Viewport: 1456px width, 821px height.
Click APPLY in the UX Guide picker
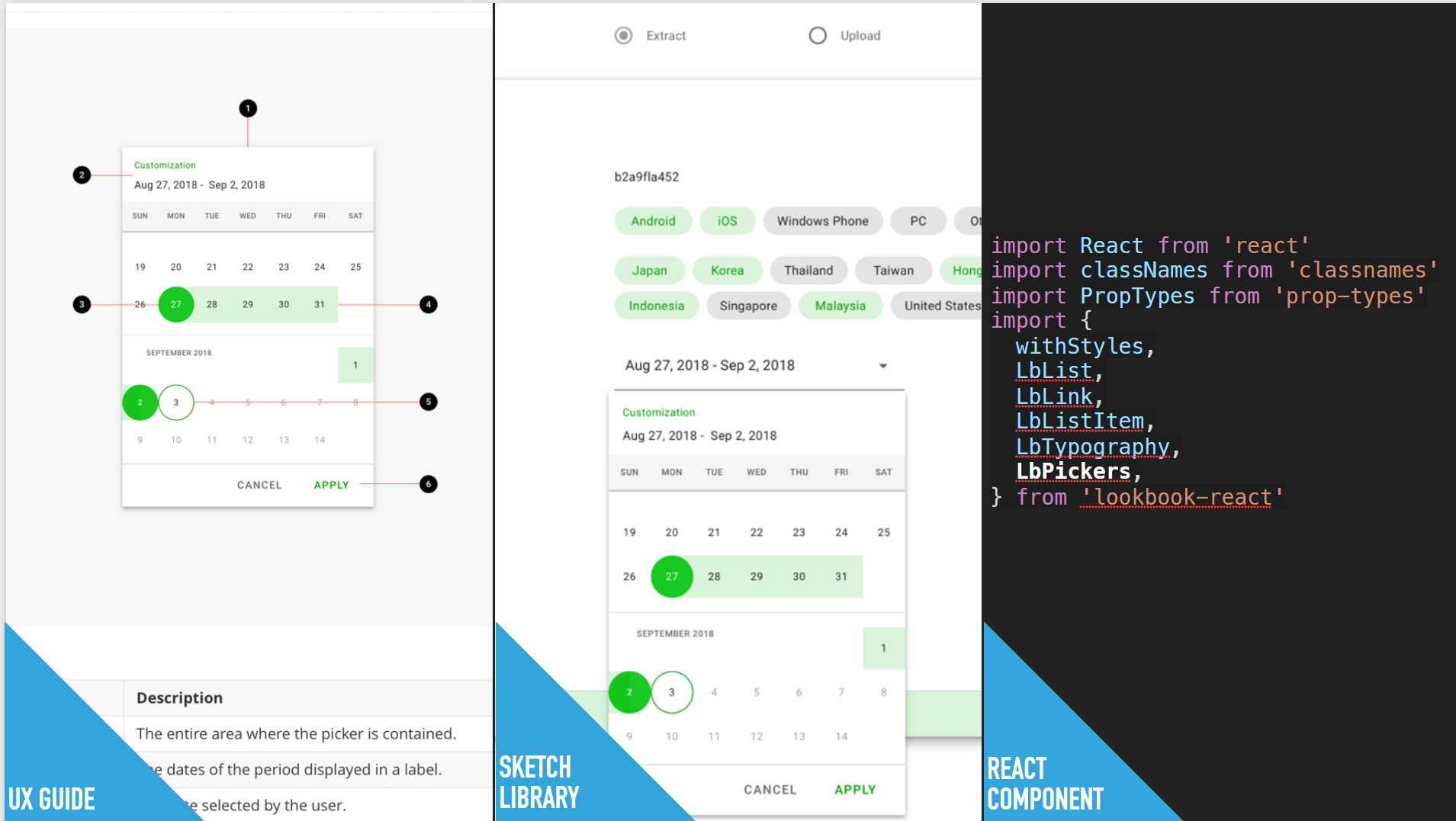[x=332, y=485]
